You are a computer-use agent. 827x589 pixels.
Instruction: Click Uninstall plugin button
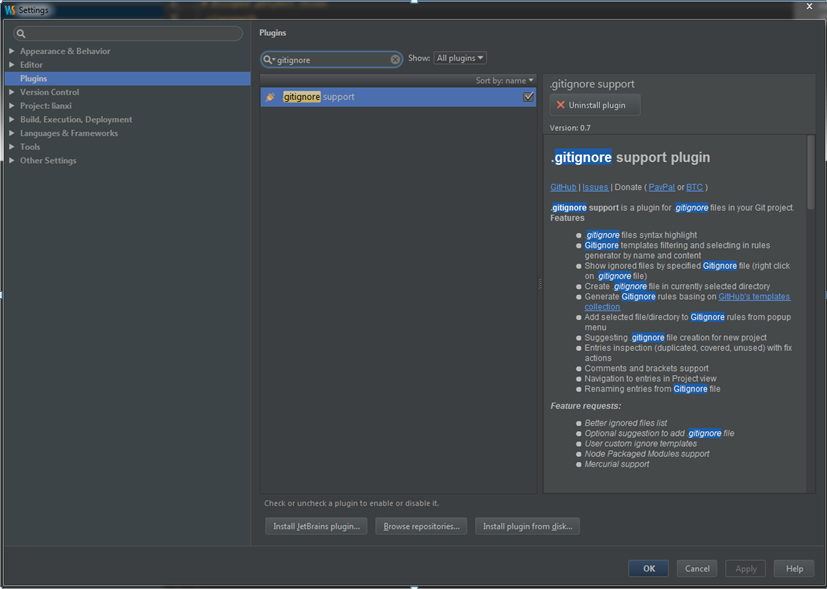595,105
